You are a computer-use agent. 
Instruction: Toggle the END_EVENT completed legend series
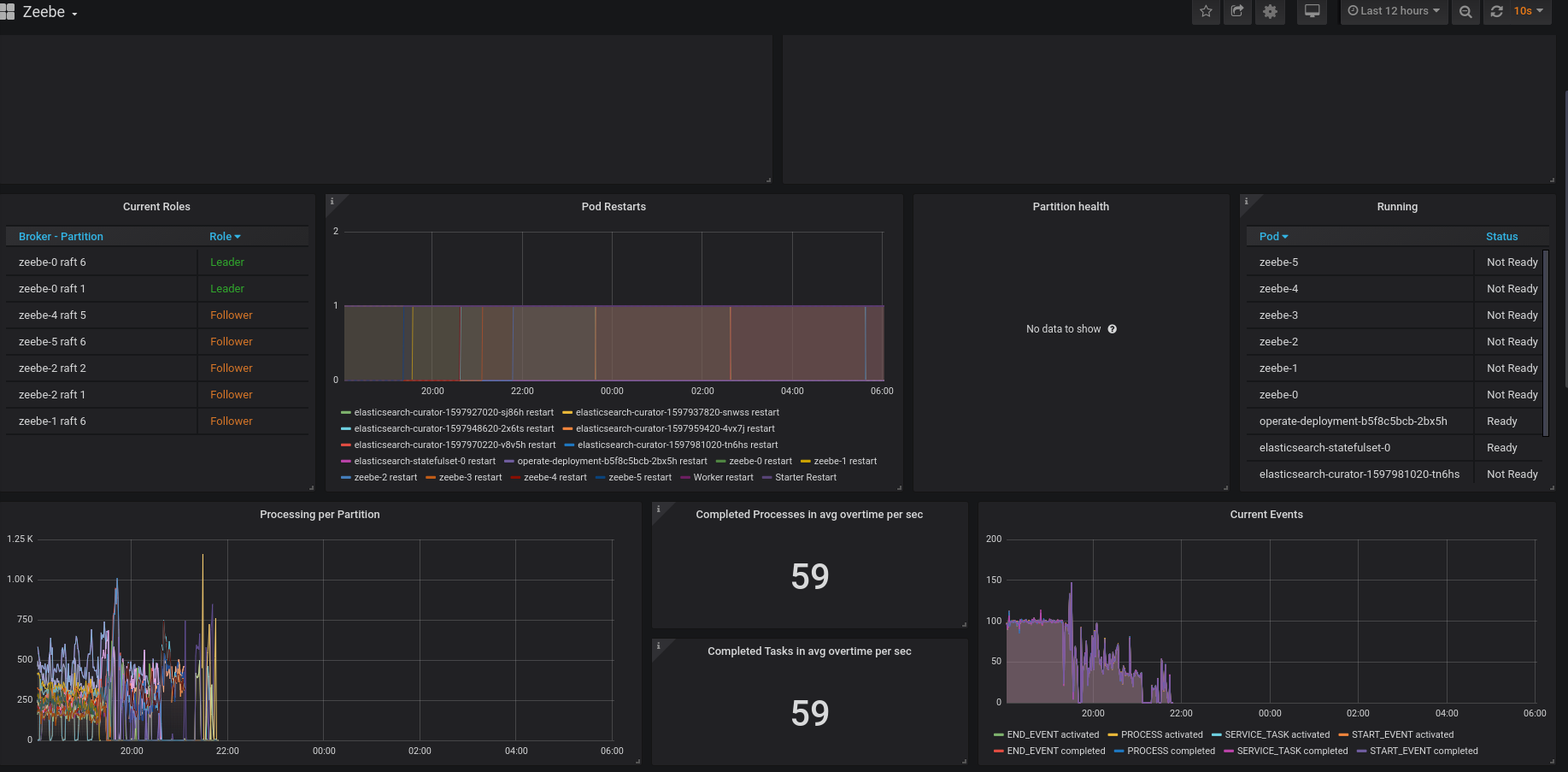pyautogui.click(x=1055, y=751)
